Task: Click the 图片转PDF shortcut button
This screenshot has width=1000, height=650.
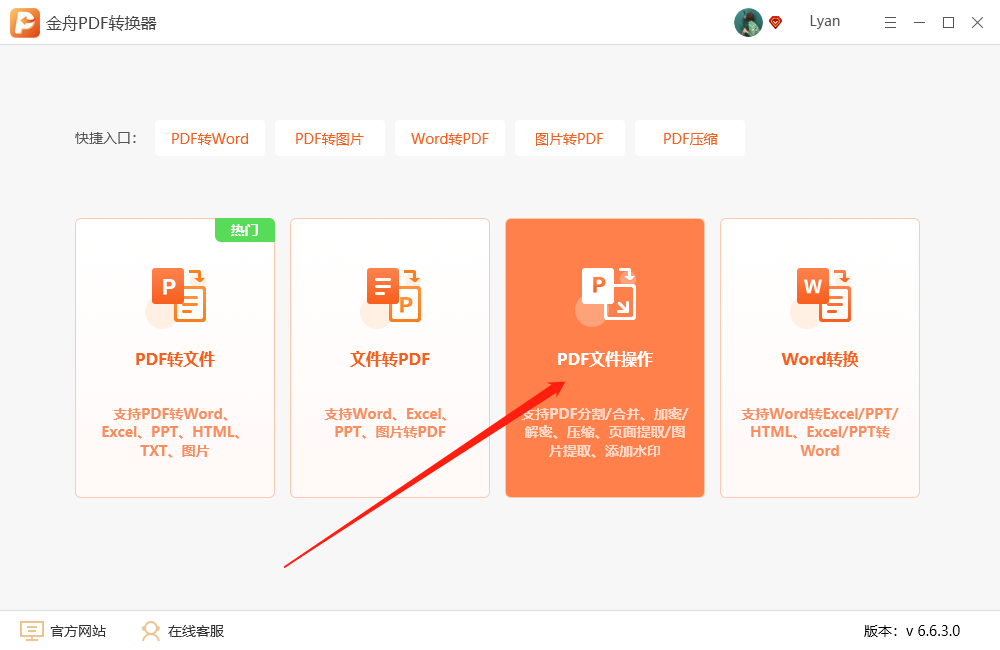Action: coord(570,138)
